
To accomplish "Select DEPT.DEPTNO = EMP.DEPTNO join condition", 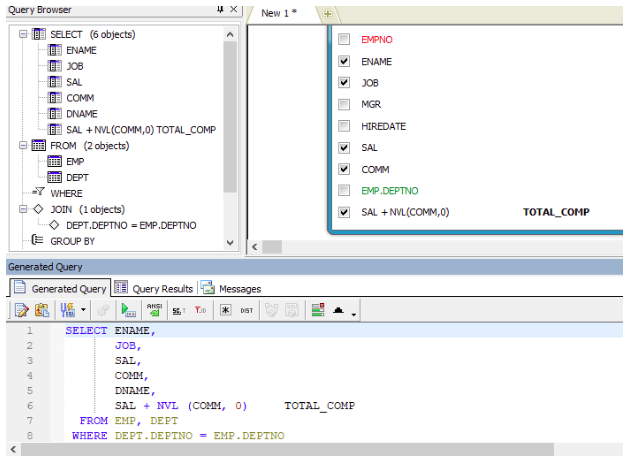I will [131, 226].
